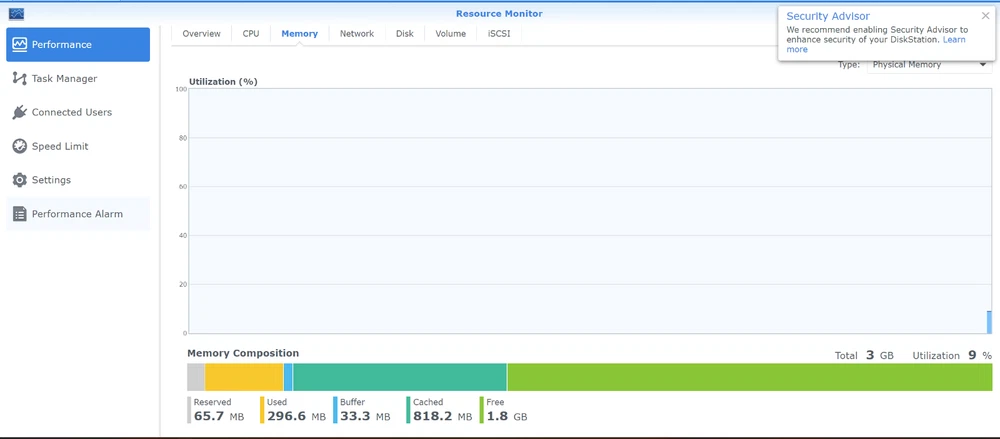The width and height of the screenshot is (1000, 439).
Task: Click the yellow Used memory segment
Action: (244, 377)
